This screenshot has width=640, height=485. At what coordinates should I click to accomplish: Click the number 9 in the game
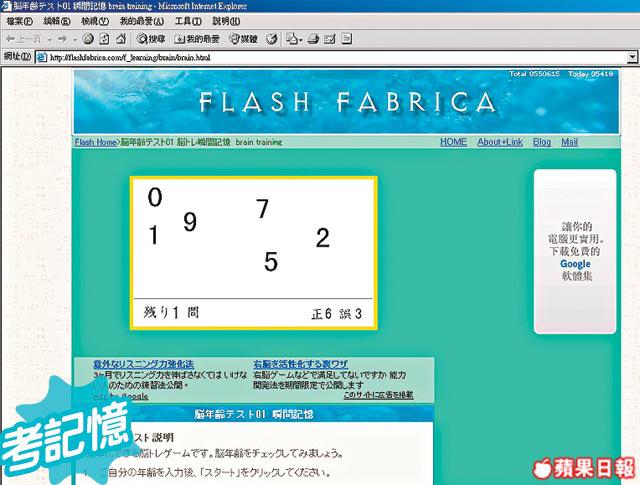190,222
